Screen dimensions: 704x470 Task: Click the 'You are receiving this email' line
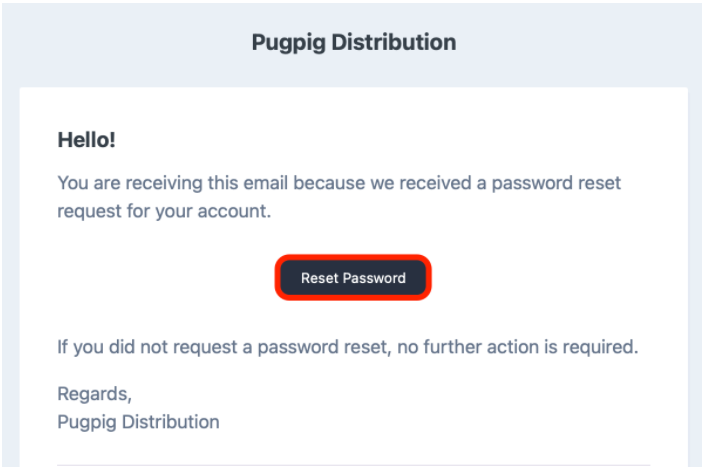pyautogui.click(x=339, y=183)
